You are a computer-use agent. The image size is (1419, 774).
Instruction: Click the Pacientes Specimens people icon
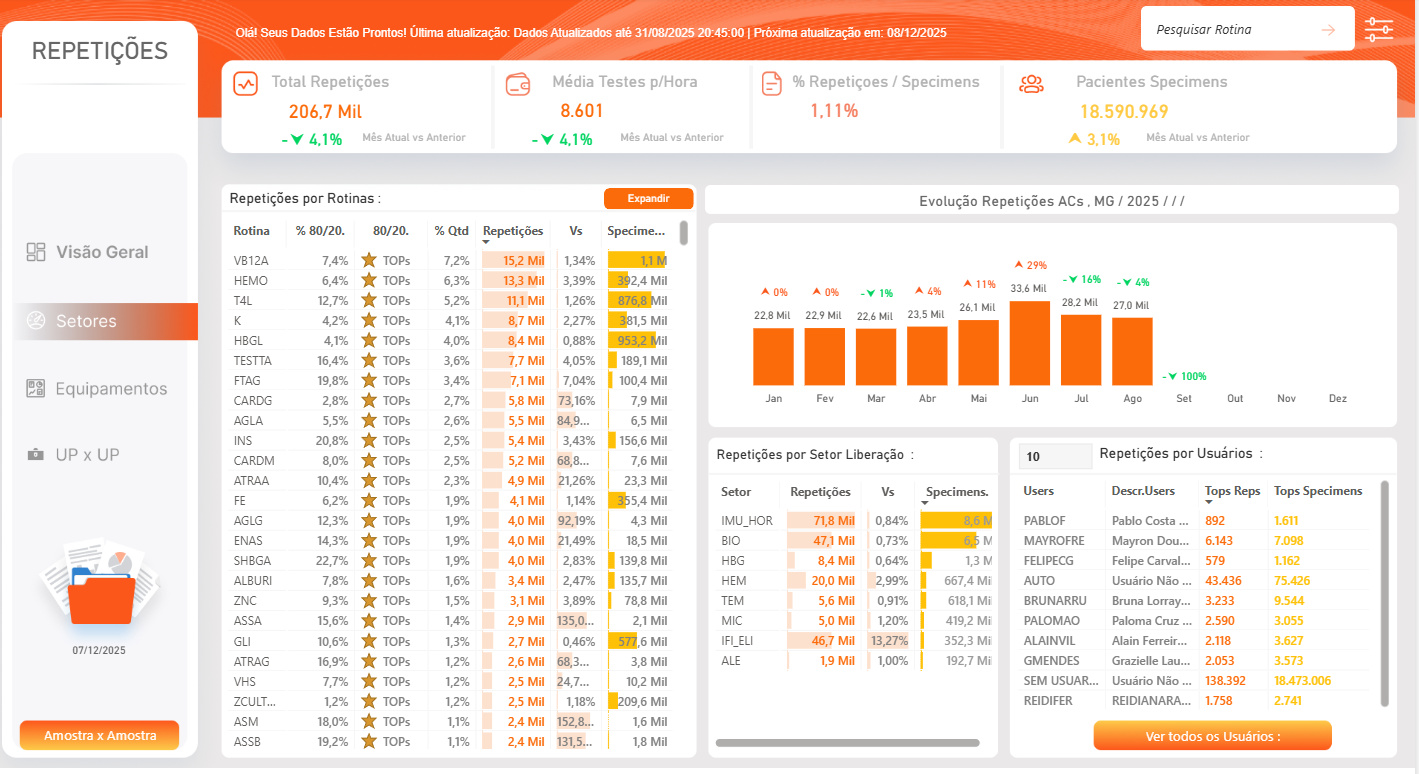coord(1031,83)
